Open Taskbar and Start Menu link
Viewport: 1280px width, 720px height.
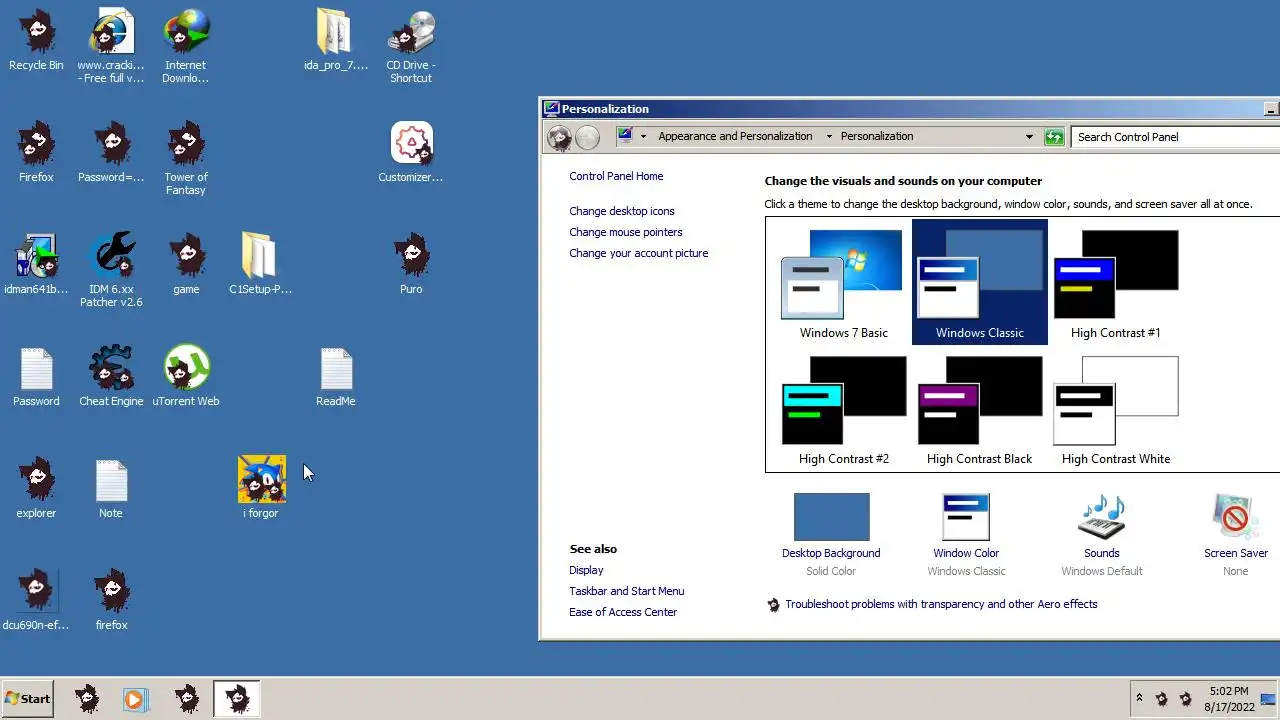click(x=627, y=591)
